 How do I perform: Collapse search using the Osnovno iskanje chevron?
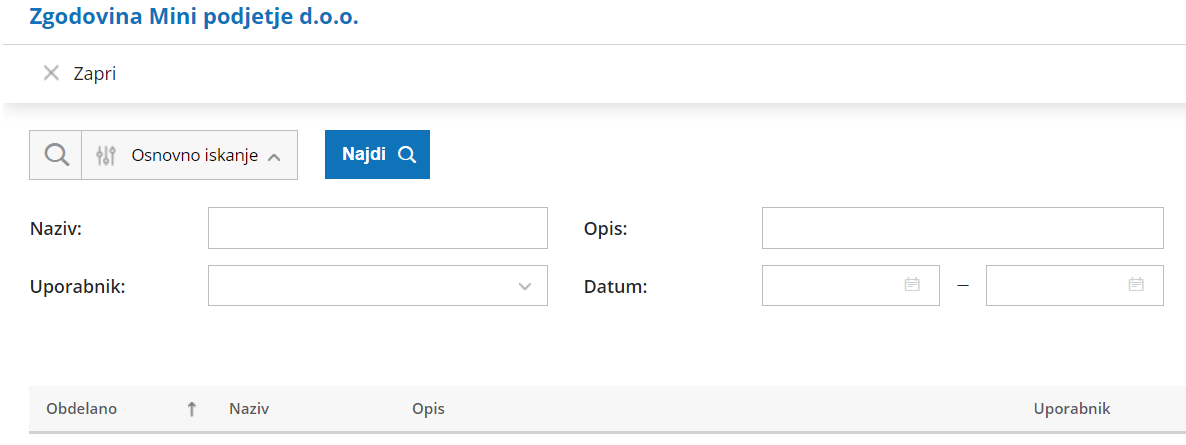click(275, 157)
